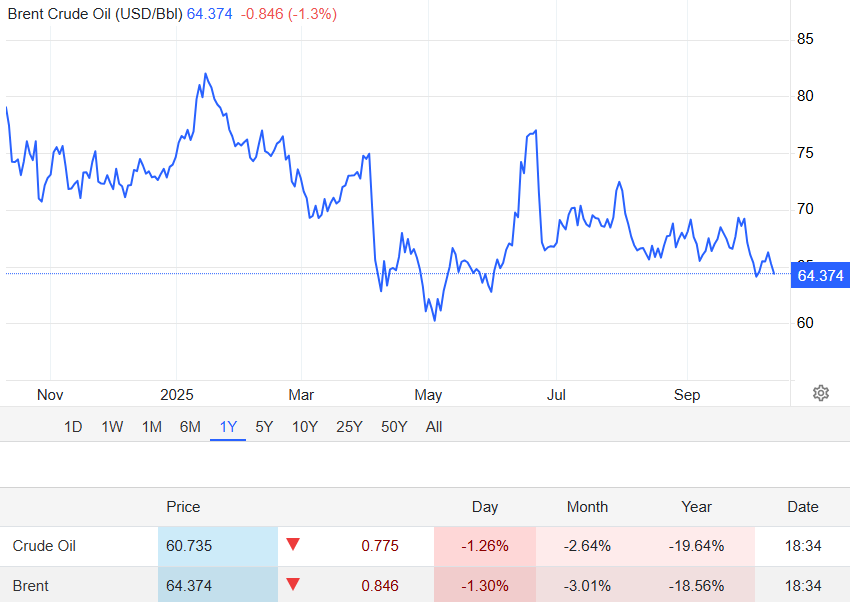Open the Crude Oil commodity link
Screen dimensions: 850x602
pos(44,546)
